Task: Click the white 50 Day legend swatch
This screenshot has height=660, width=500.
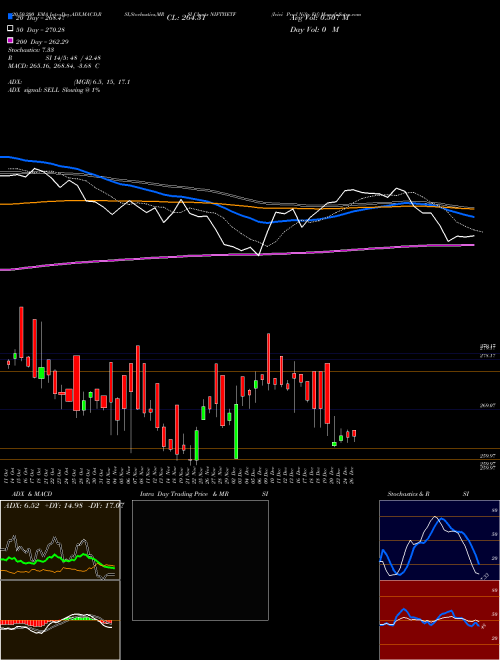Action: point(10,29)
